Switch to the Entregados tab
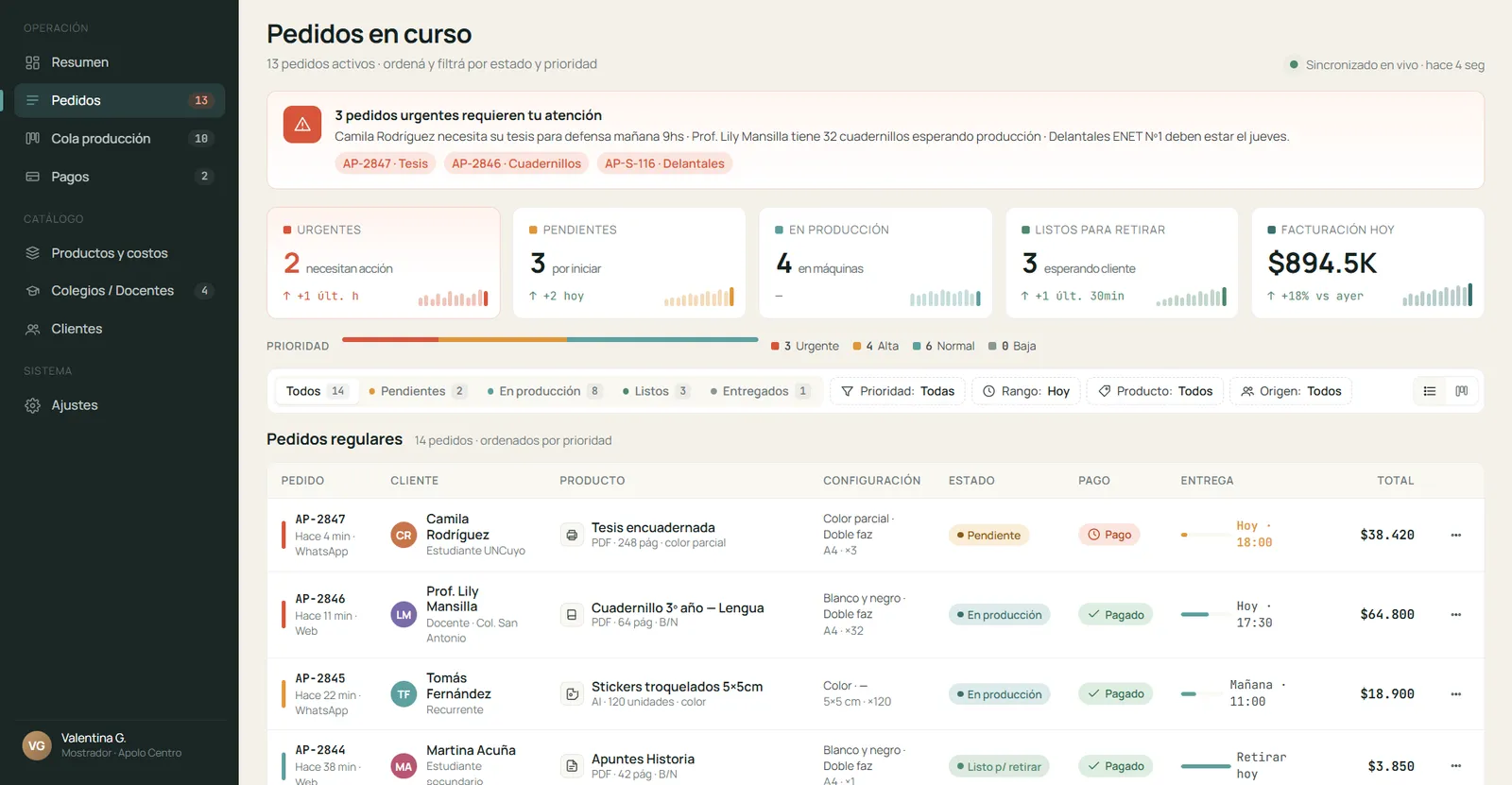This screenshot has height=785, width=1512. point(760,391)
